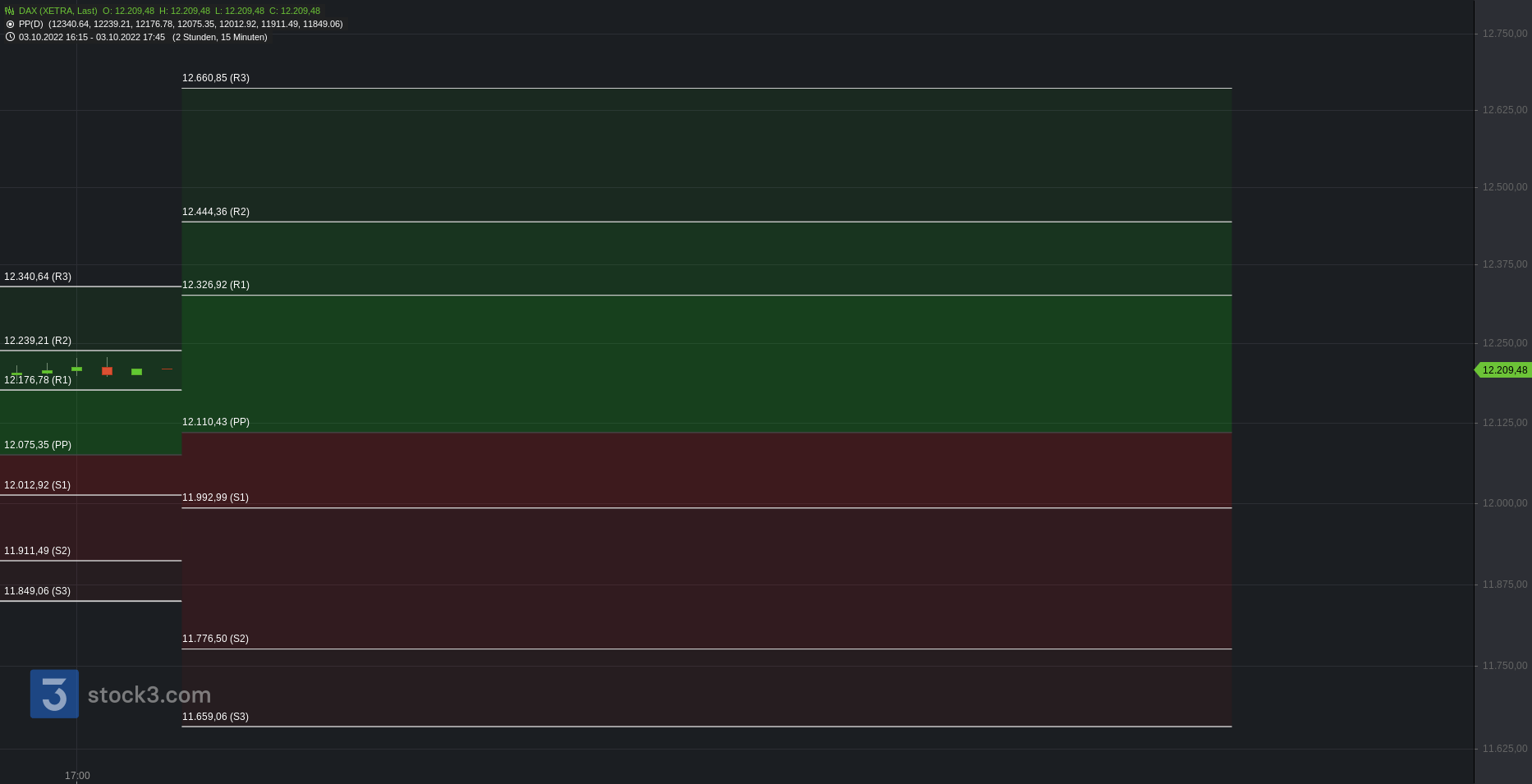Click the candlestick icon beside DAX
This screenshot has width=1532, height=784.
pos(10,11)
